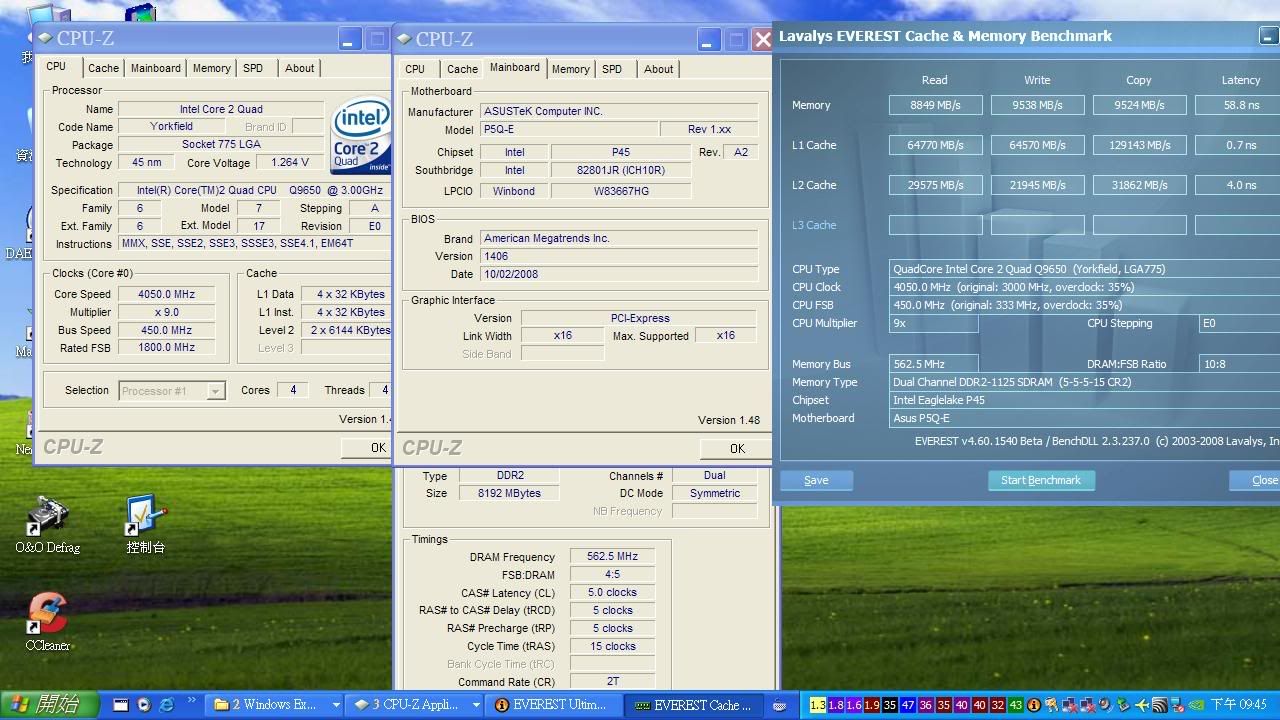Click the 47 temperature tray readout
The image size is (1280, 720).
point(908,705)
